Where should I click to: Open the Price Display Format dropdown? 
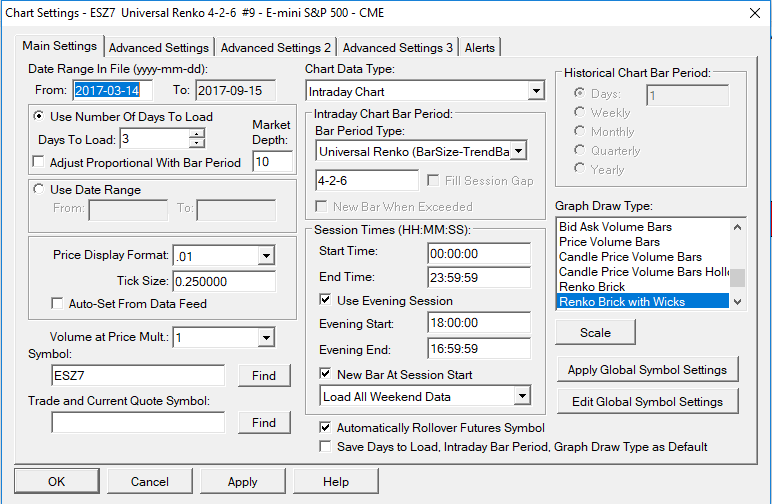coord(266,256)
